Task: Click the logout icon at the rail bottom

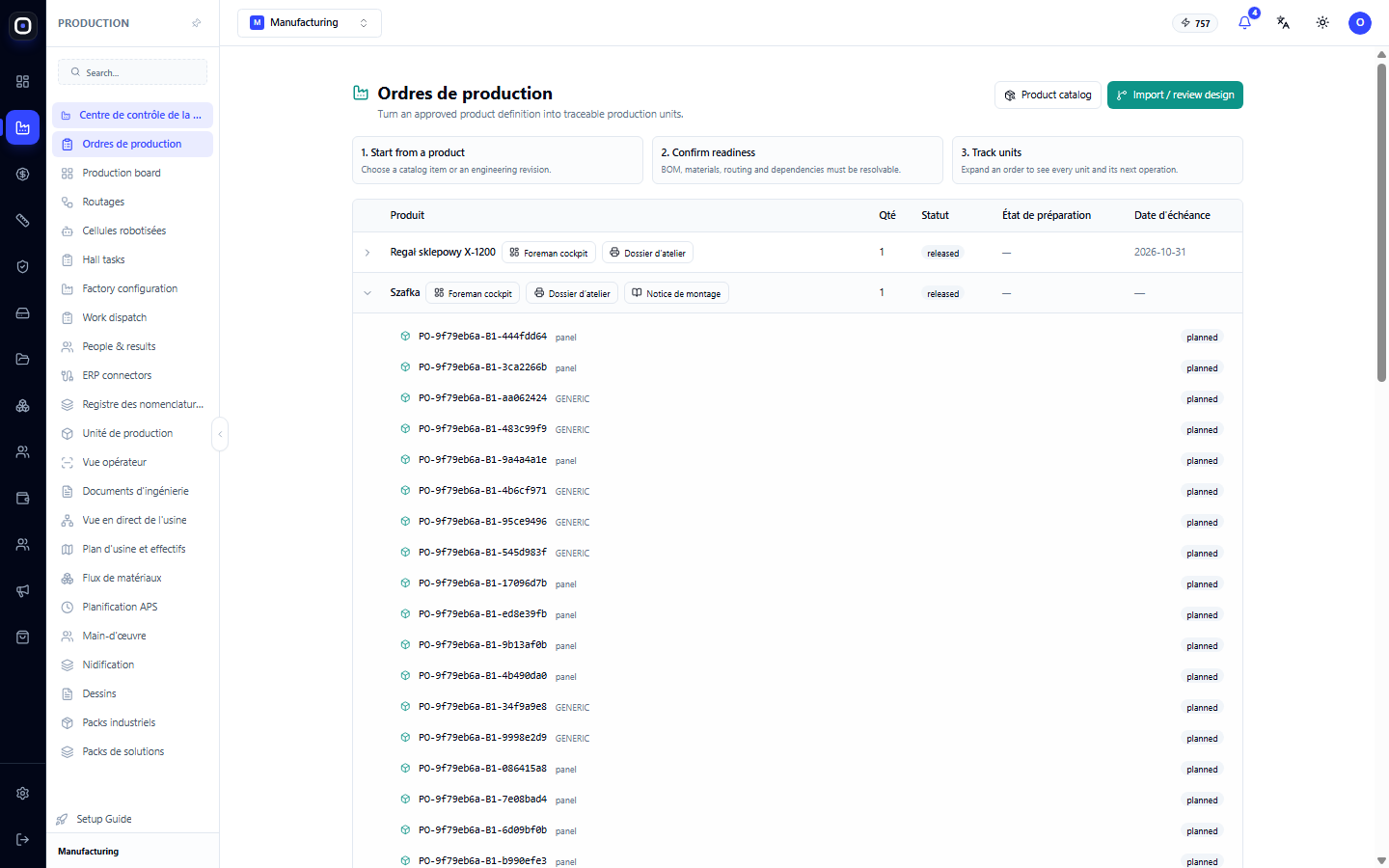Action: coord(23,840)
